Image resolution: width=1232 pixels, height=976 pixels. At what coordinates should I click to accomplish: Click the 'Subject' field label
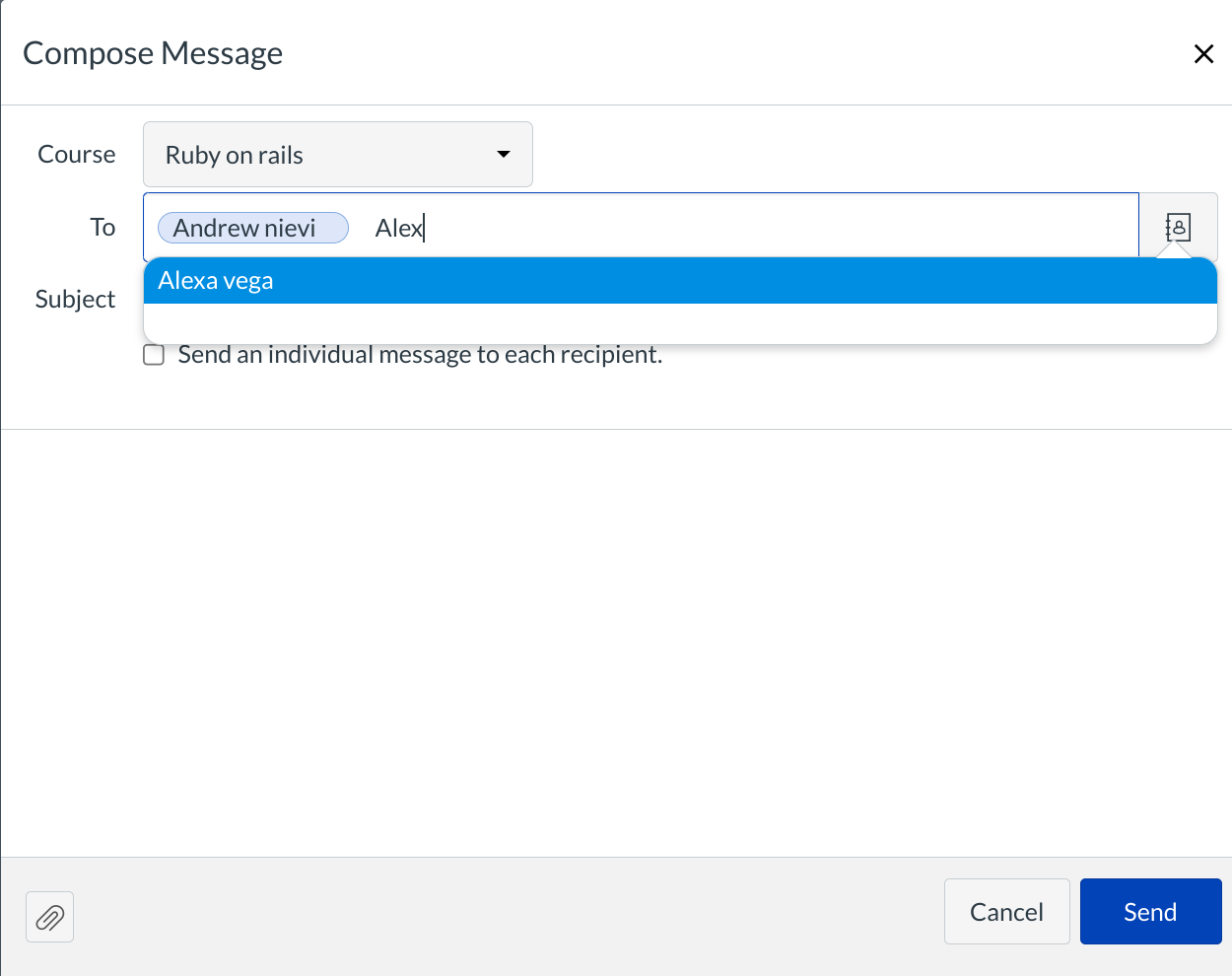pos(75,300)
